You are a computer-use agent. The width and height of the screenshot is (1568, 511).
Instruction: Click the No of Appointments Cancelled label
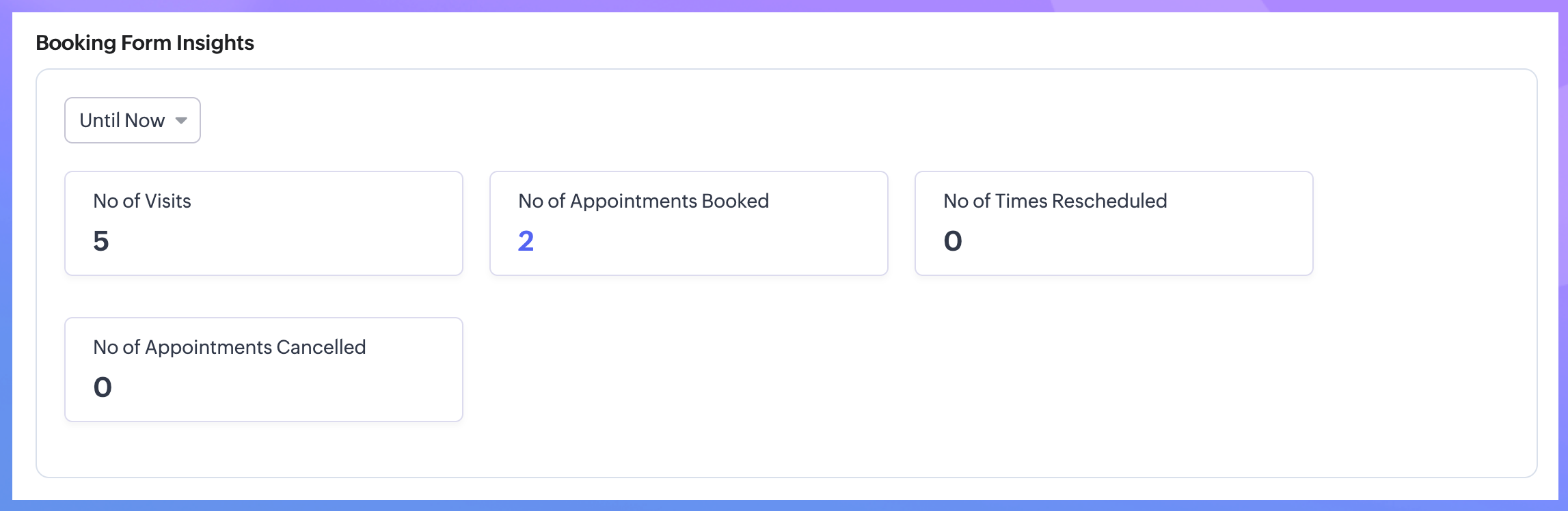pyautogui.click(x=229, y=347)
